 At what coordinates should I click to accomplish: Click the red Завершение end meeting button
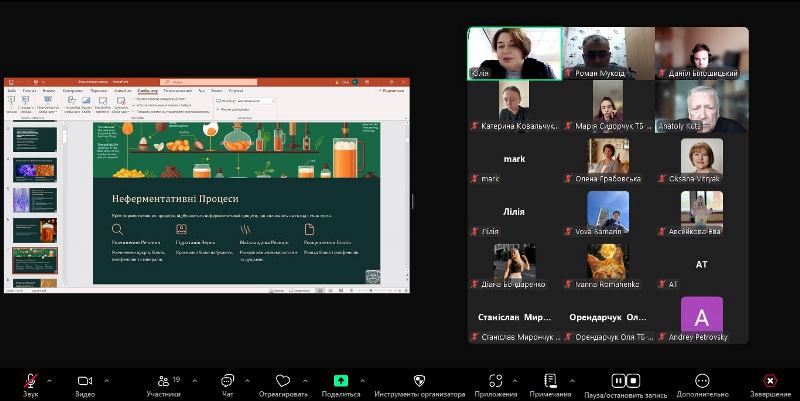coord(769,381)
